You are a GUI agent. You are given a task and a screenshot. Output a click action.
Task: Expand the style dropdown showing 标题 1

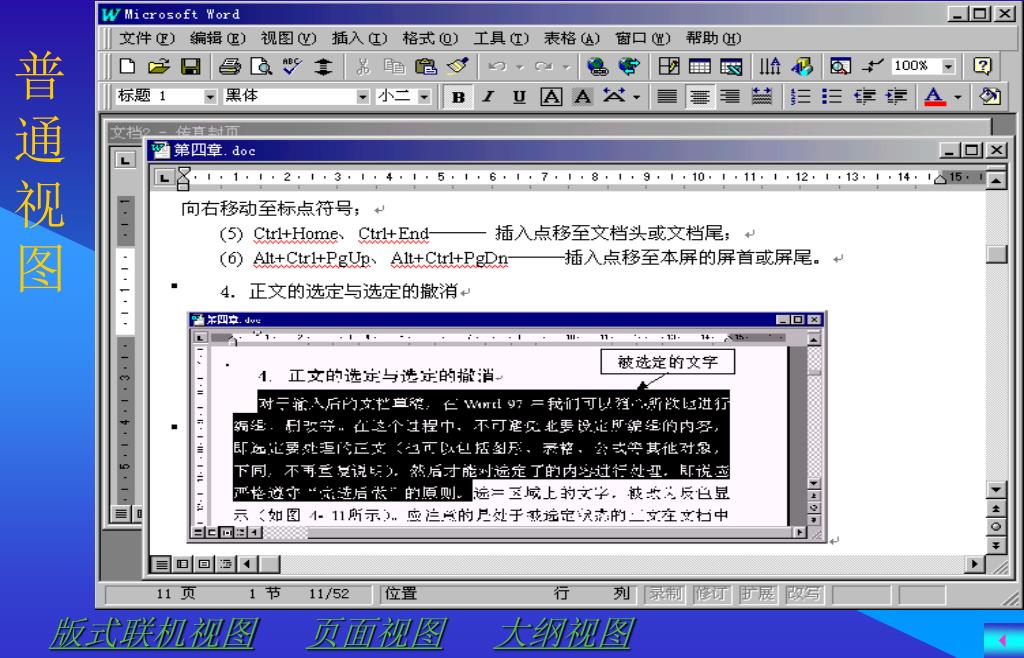click(x=210, y=97)
